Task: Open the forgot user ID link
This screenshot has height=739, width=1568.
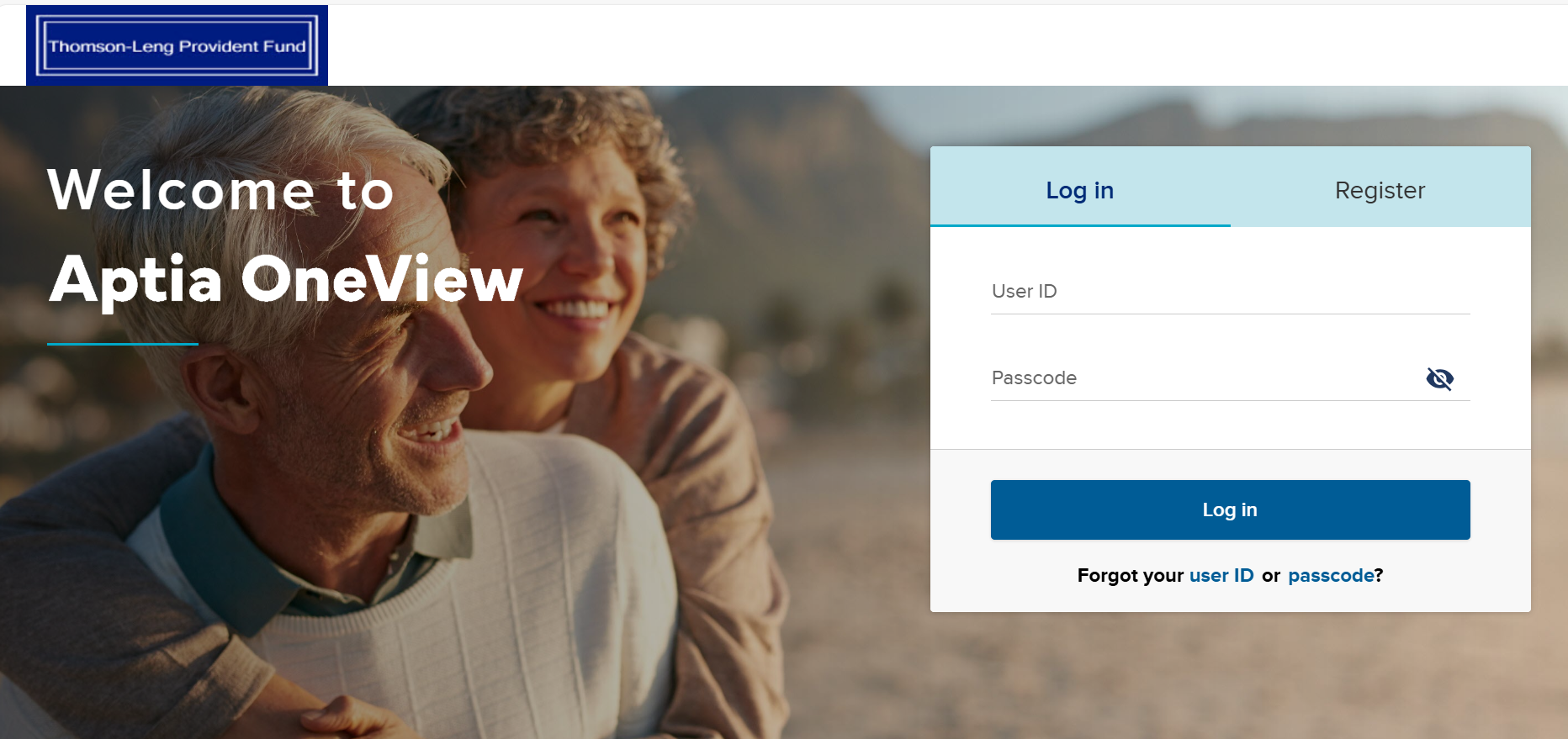Action: pyautogui.click(x=1221, y=575)
